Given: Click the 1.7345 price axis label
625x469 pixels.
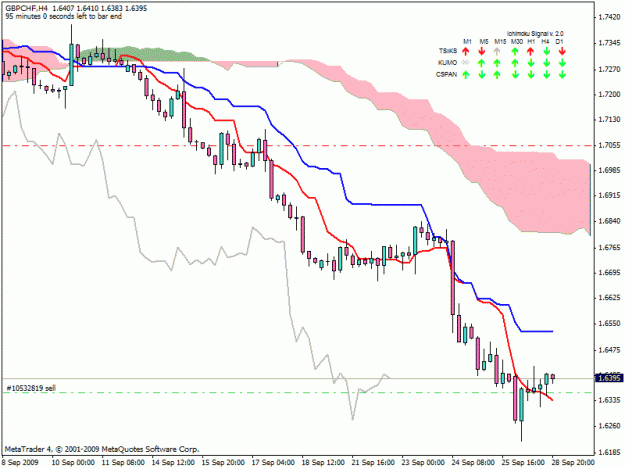Looking at the screenshot, I should pyautogui.click(x=610, y=43).
